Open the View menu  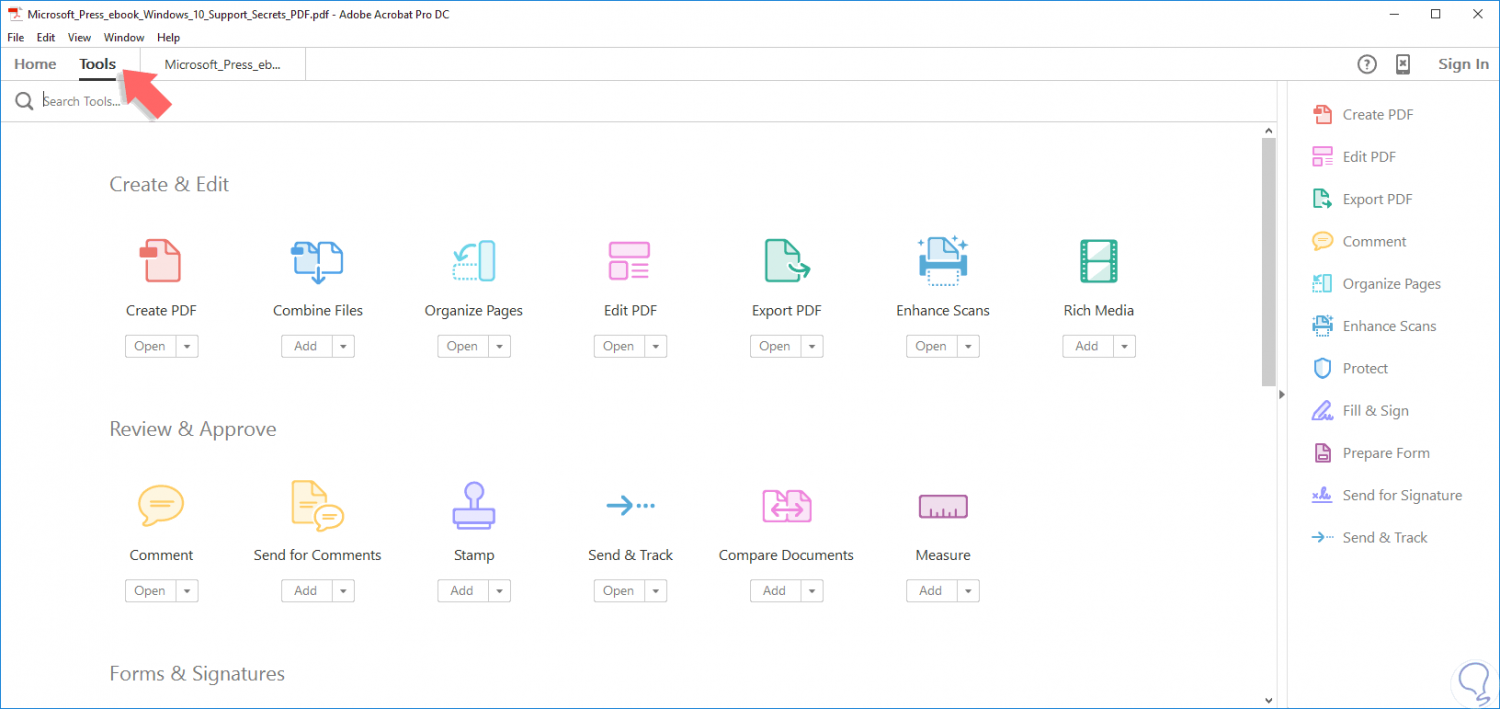tap(79, 37)
